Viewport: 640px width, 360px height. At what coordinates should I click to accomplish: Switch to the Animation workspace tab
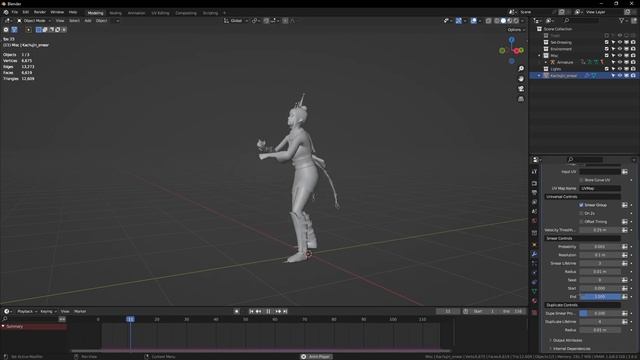pyautogui.click(x=136, y=13)
